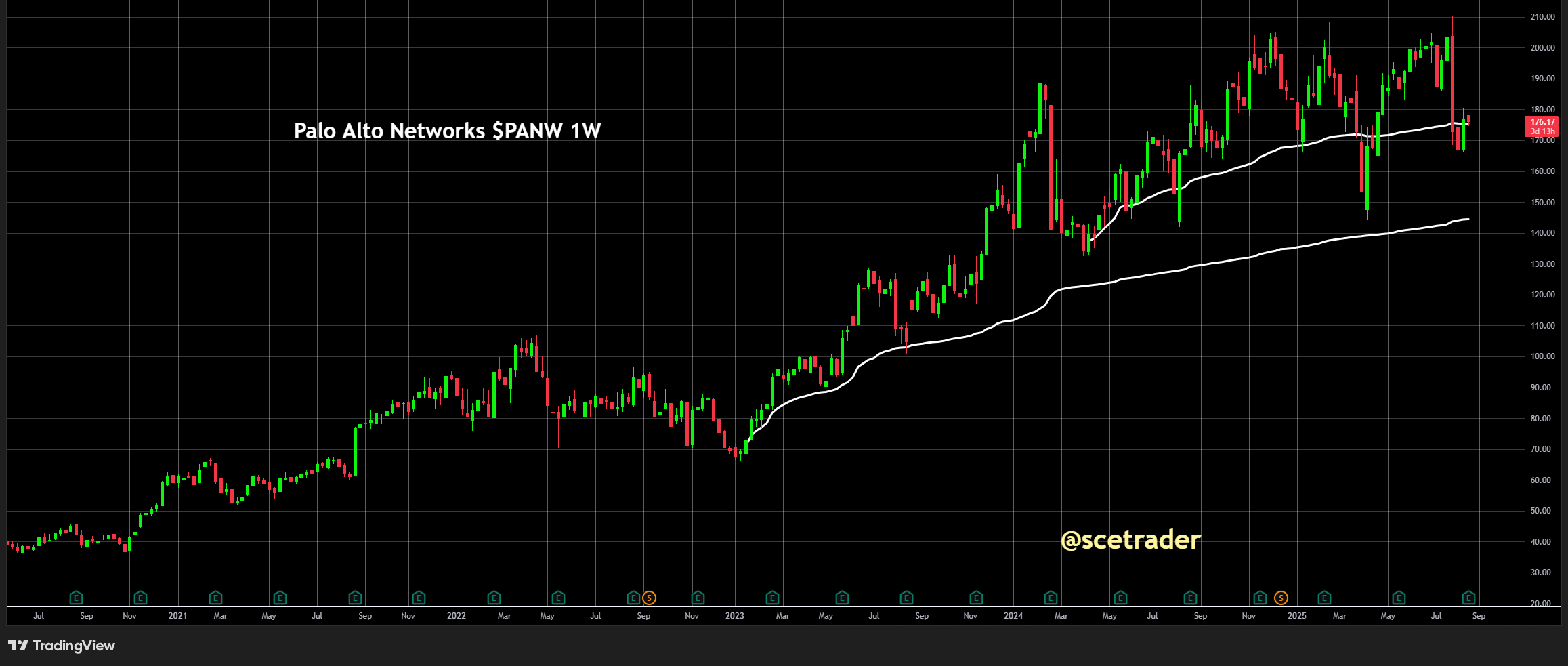Screen dimensions: 1568x666
Task: Open the May 2024 earnings marker
Action: click(1120, 598)
